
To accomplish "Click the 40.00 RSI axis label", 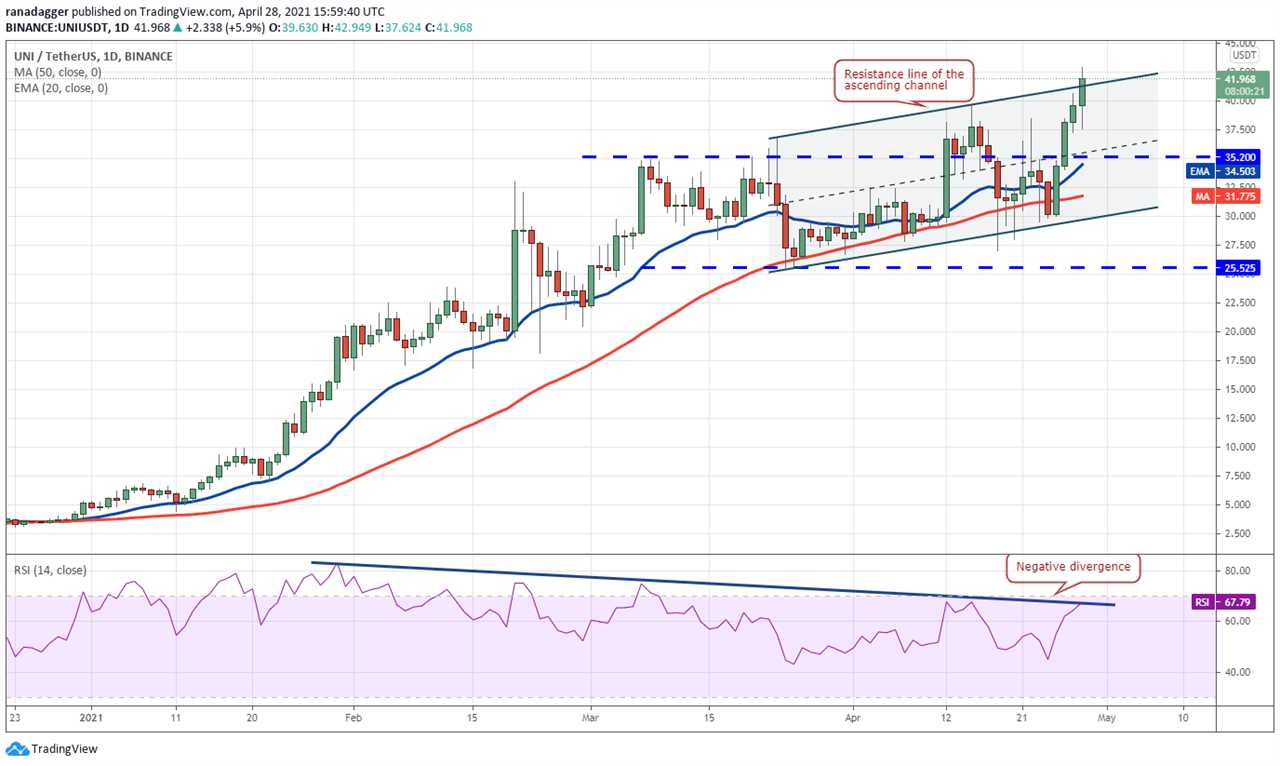I will (1236, 672).
